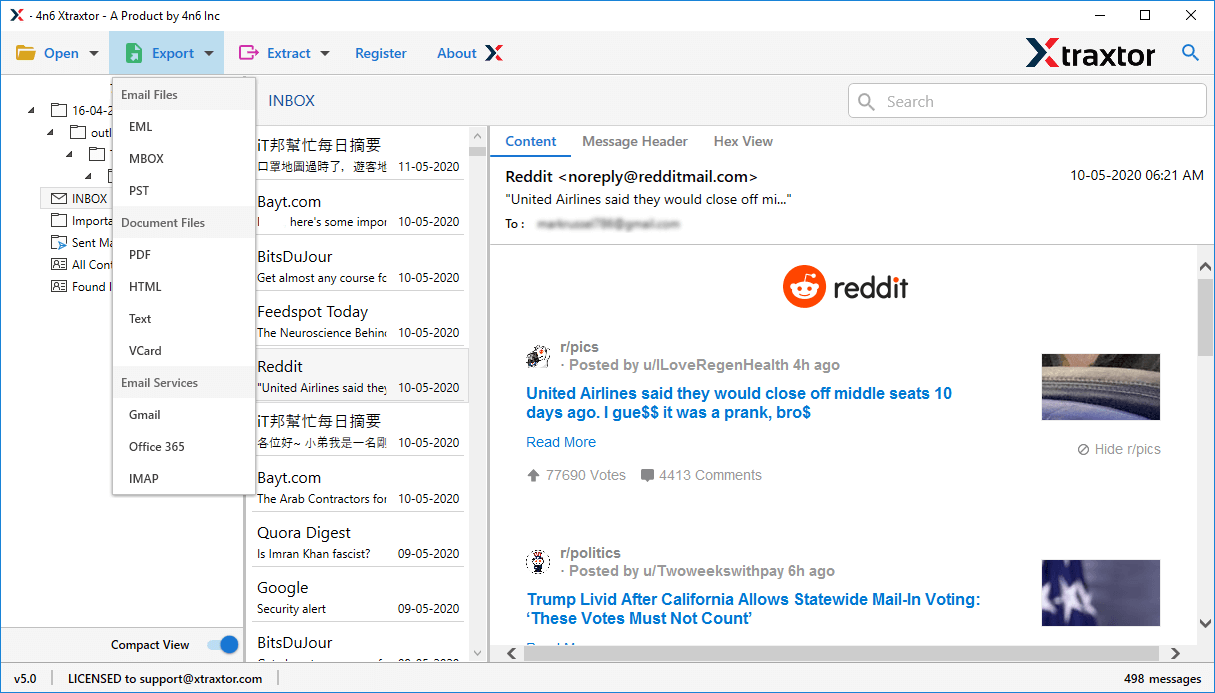This screenshot has height=693, width=1215.
Task: Open the Hex View tab
Action: pos(743,141)
